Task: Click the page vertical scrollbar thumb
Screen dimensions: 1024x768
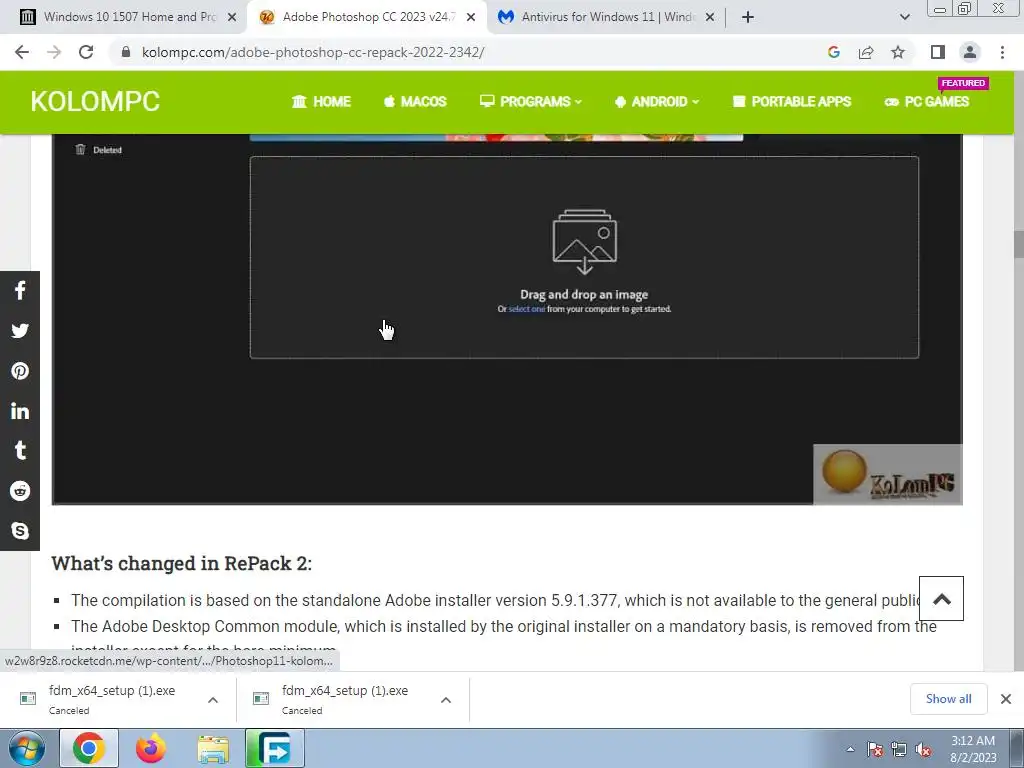Action: (x=1018, y=244)
